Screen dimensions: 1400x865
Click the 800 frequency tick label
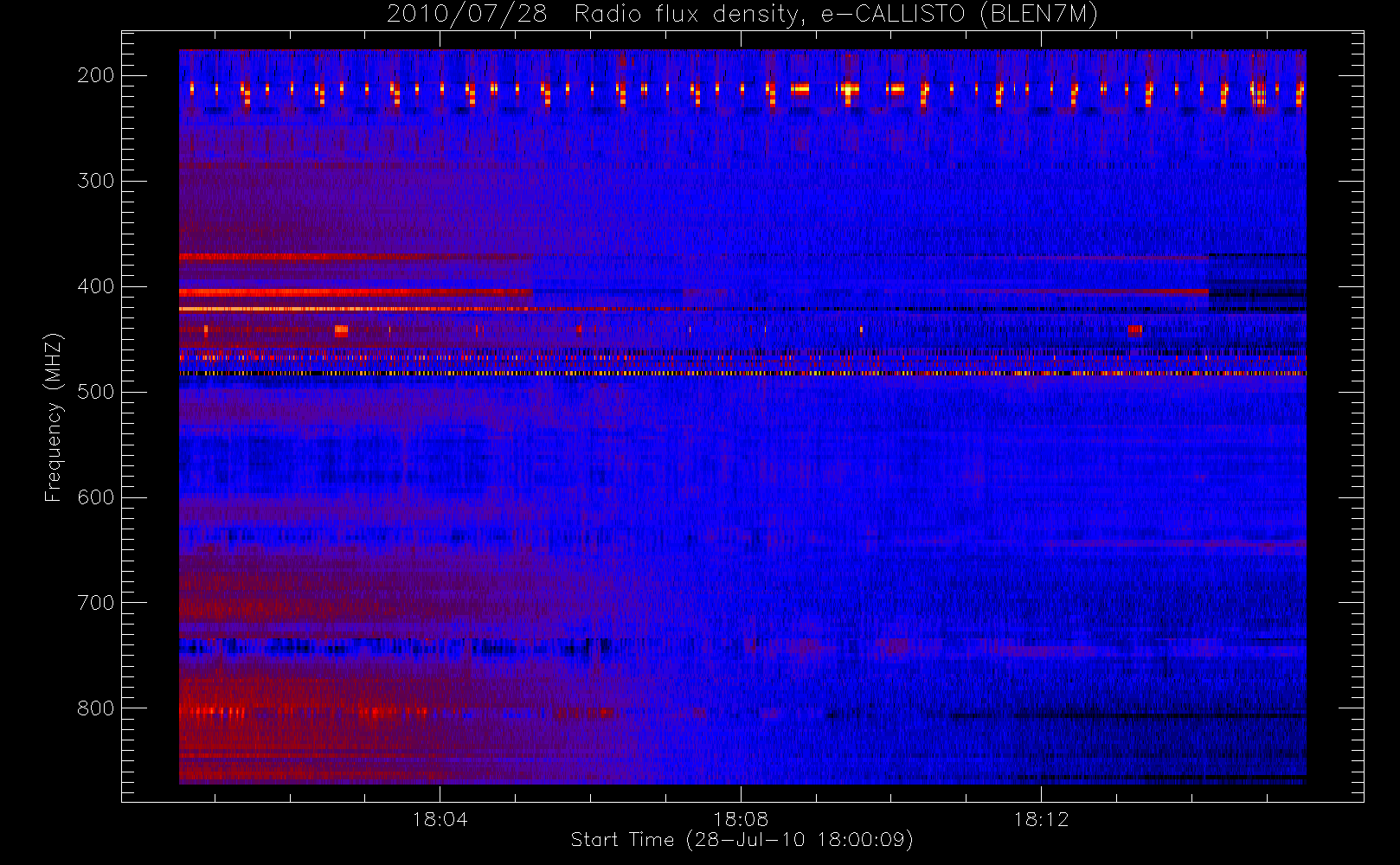(x=96, y=708)
